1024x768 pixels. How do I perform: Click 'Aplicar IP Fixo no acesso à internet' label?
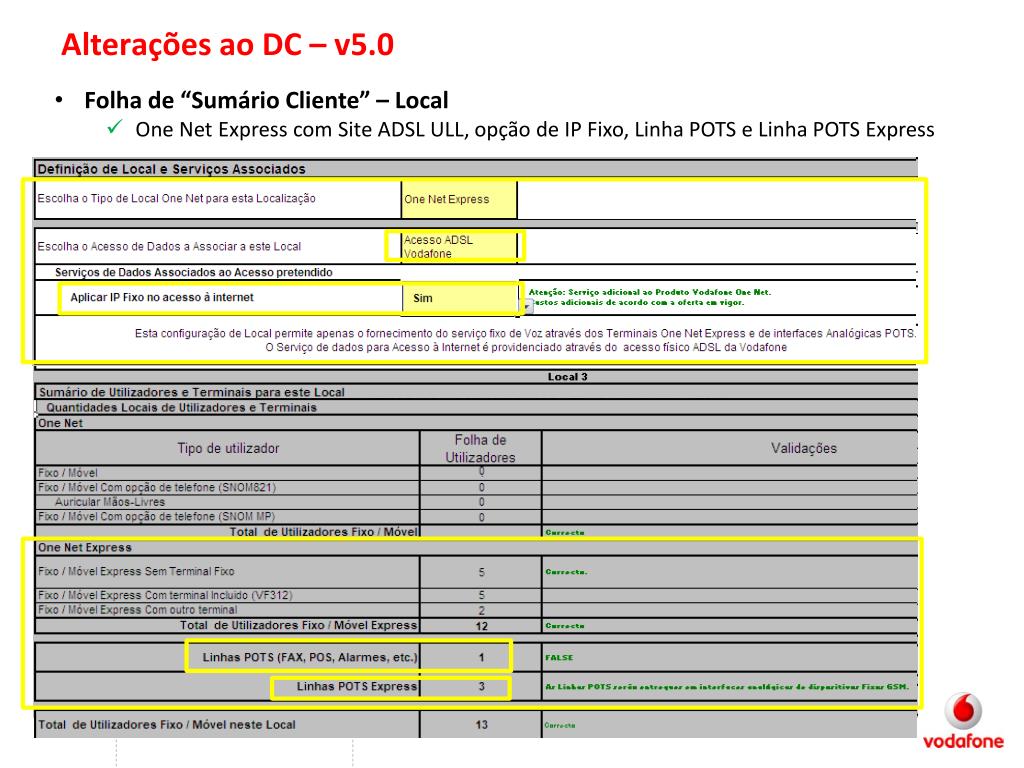pos(162,298)
